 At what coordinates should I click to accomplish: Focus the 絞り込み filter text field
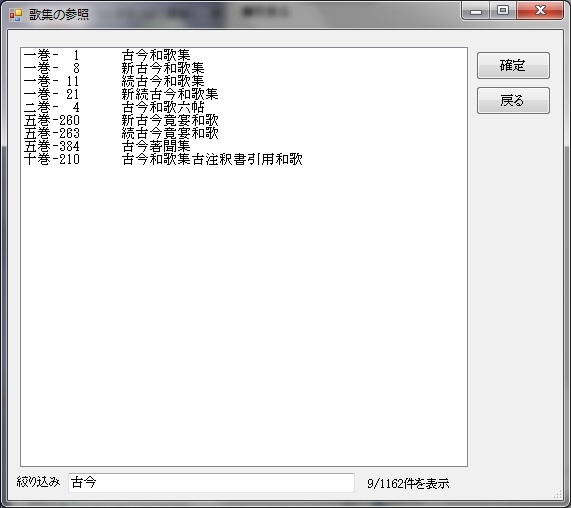pyautogui.click(x=211, y=483)
